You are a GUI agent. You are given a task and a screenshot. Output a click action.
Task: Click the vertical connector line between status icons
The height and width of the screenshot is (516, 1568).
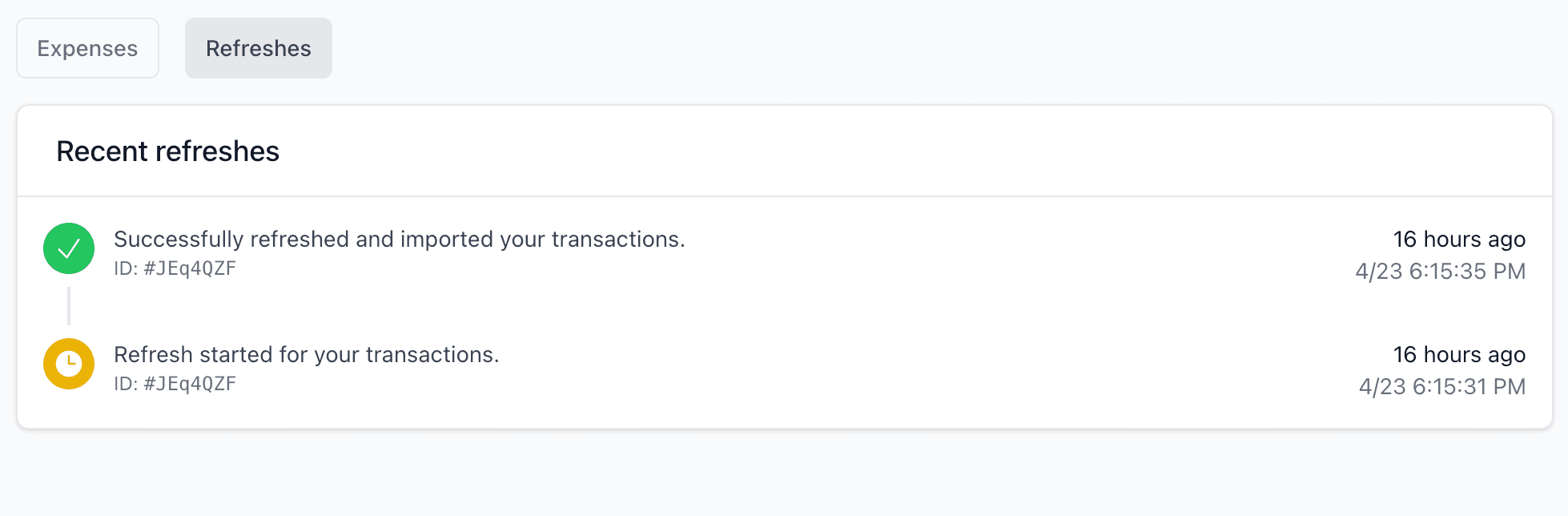(69, 306)
